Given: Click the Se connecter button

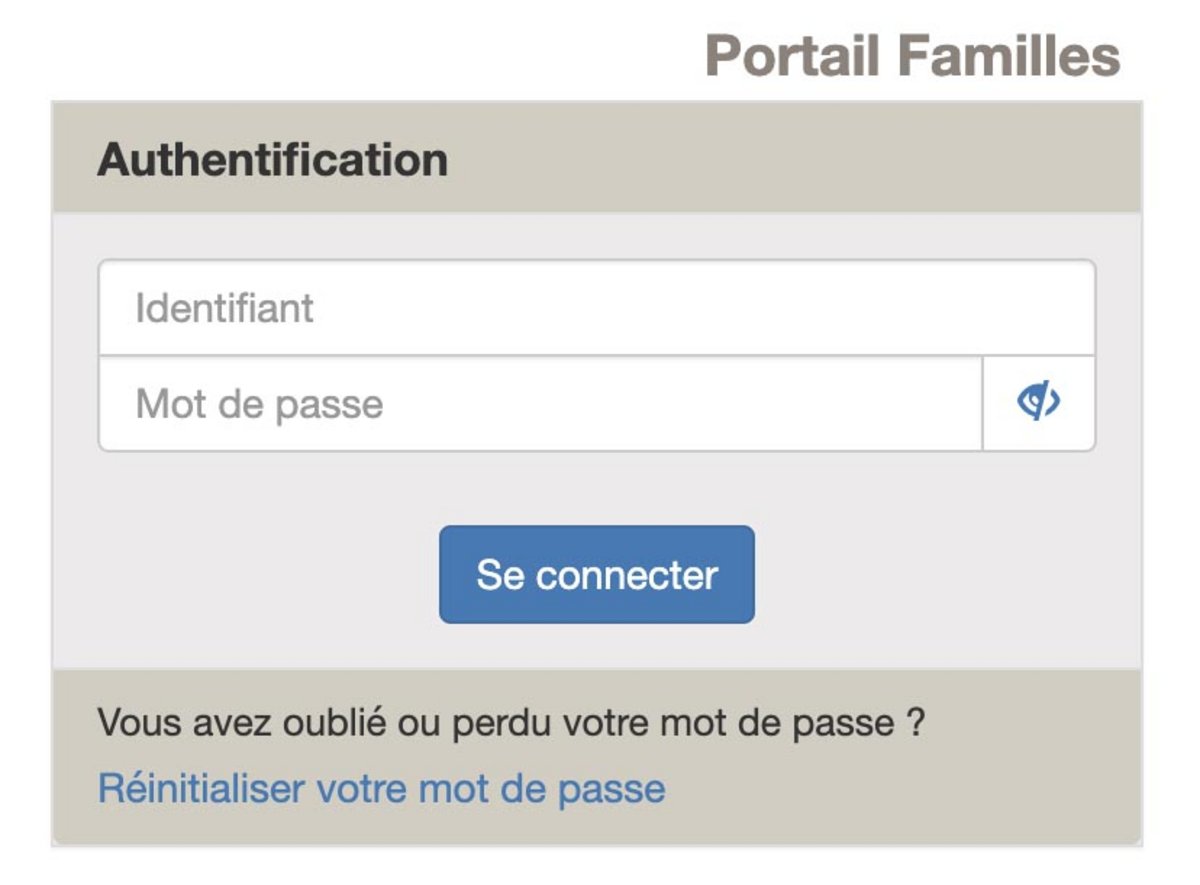Looking at the screenshot, I should (597, 575).
